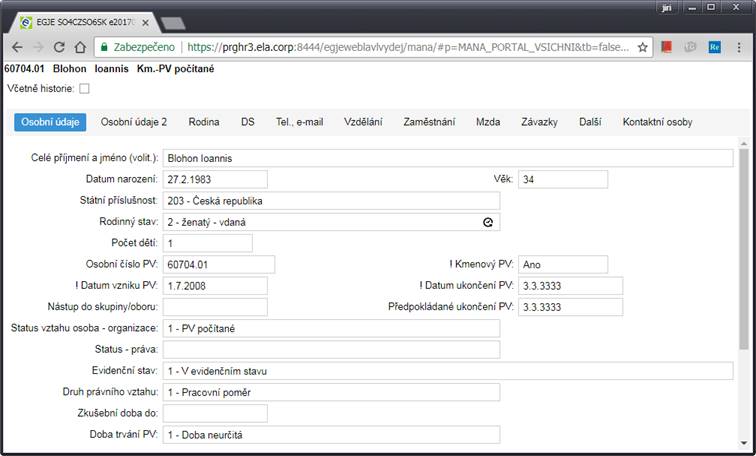Click the browser back arrow

(17, 47)
